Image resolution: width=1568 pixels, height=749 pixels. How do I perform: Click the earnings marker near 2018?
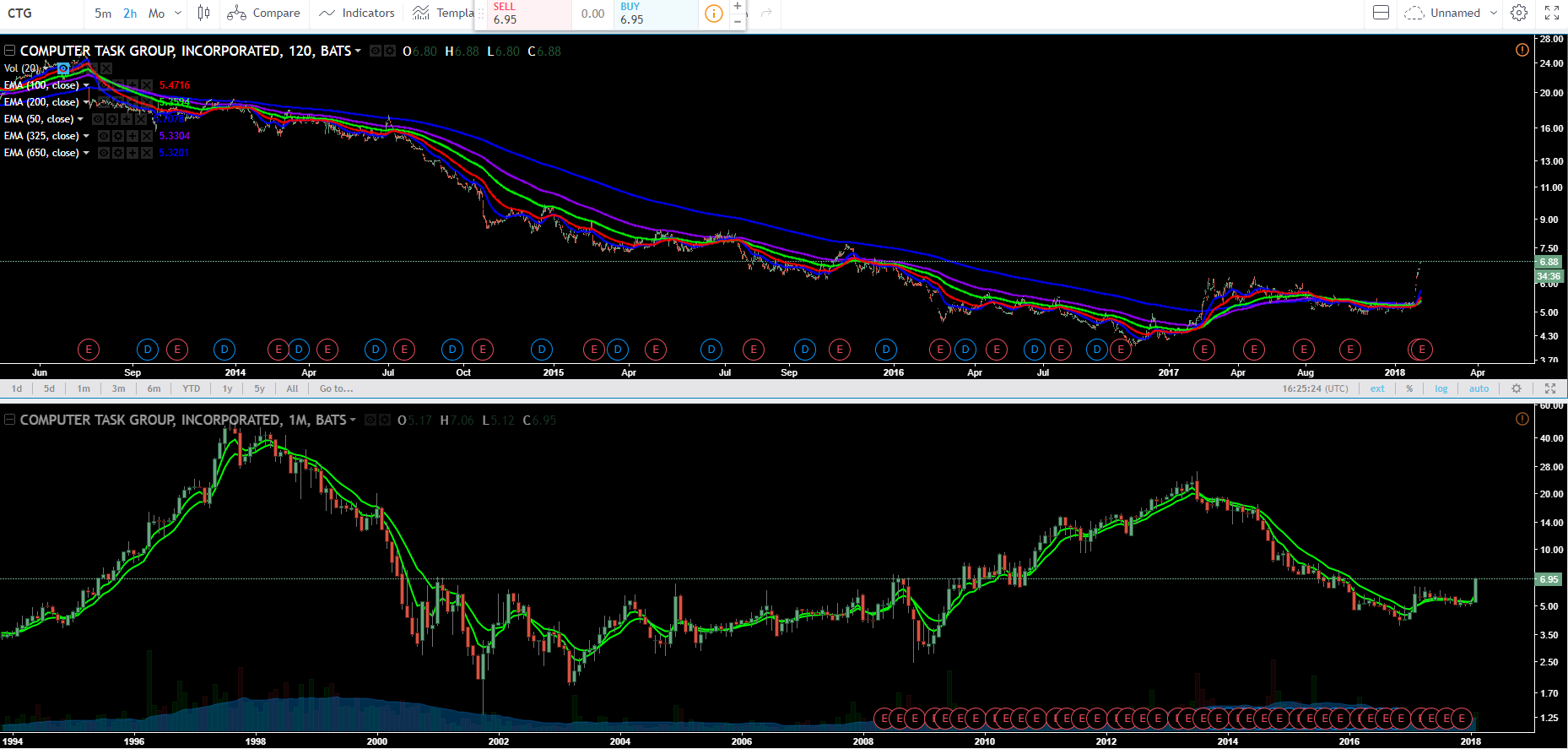click(x=1422, y=349)
